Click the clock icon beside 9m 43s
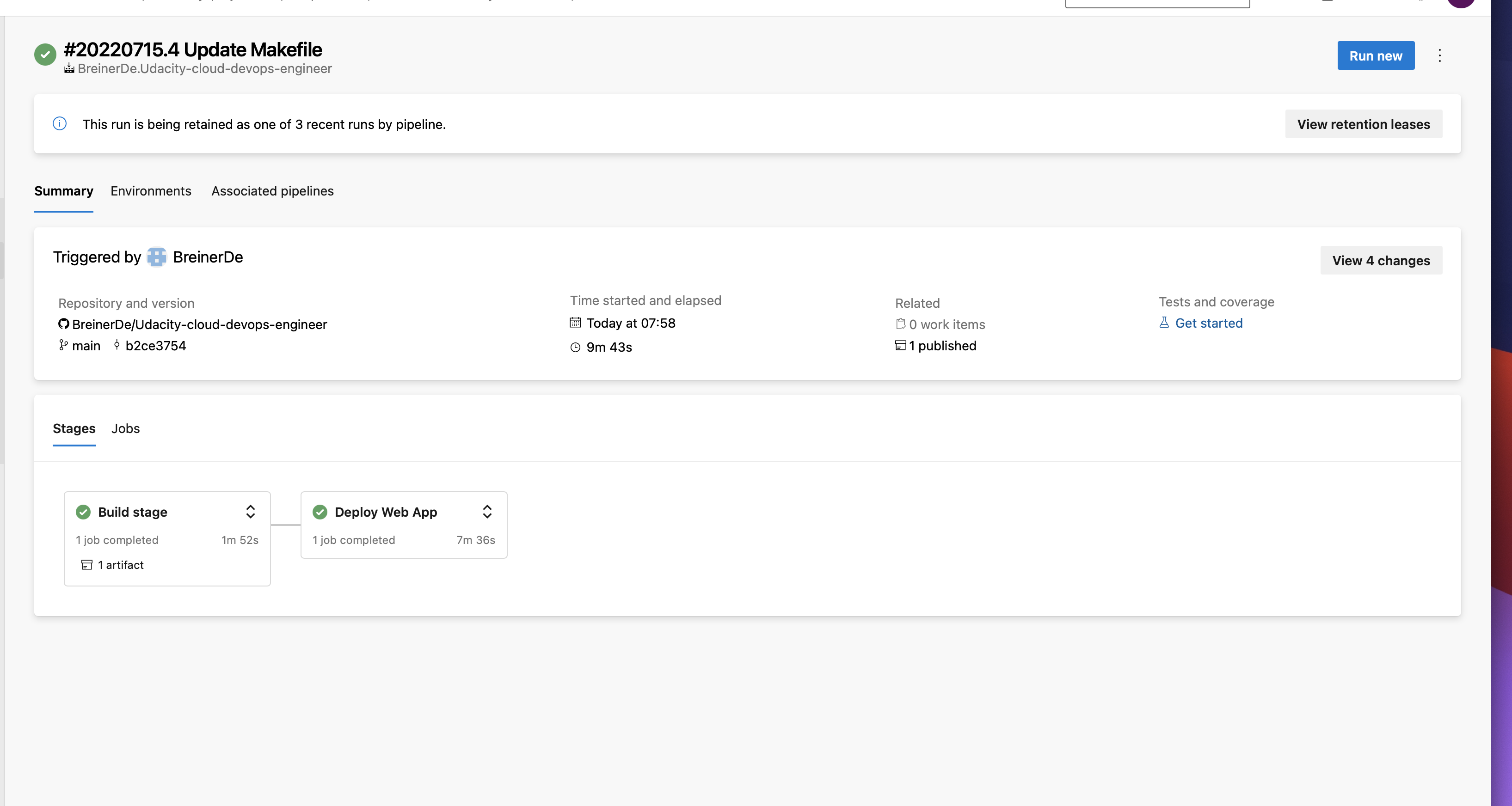 click(575, 347)
